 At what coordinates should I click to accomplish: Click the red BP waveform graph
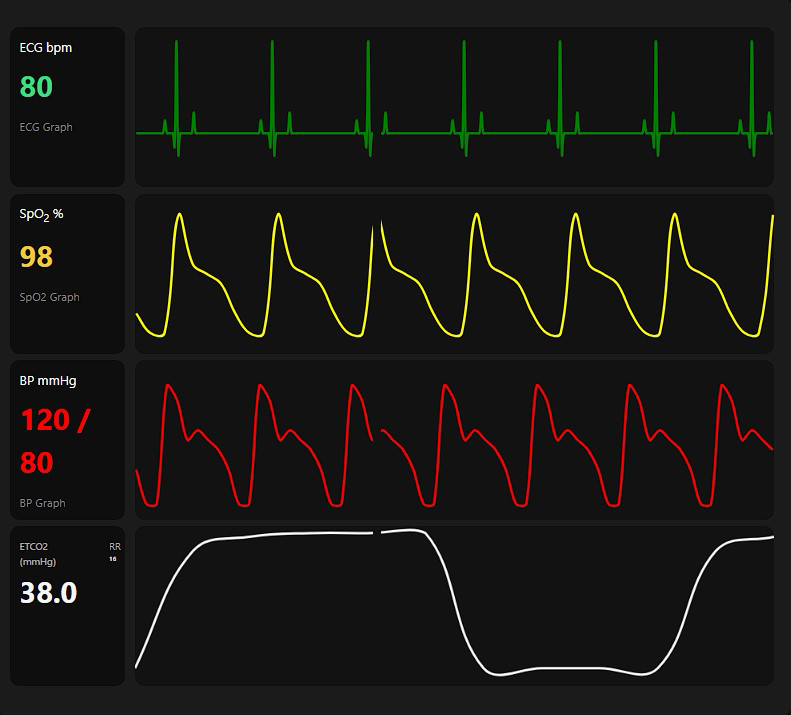[x=454, y=440]
